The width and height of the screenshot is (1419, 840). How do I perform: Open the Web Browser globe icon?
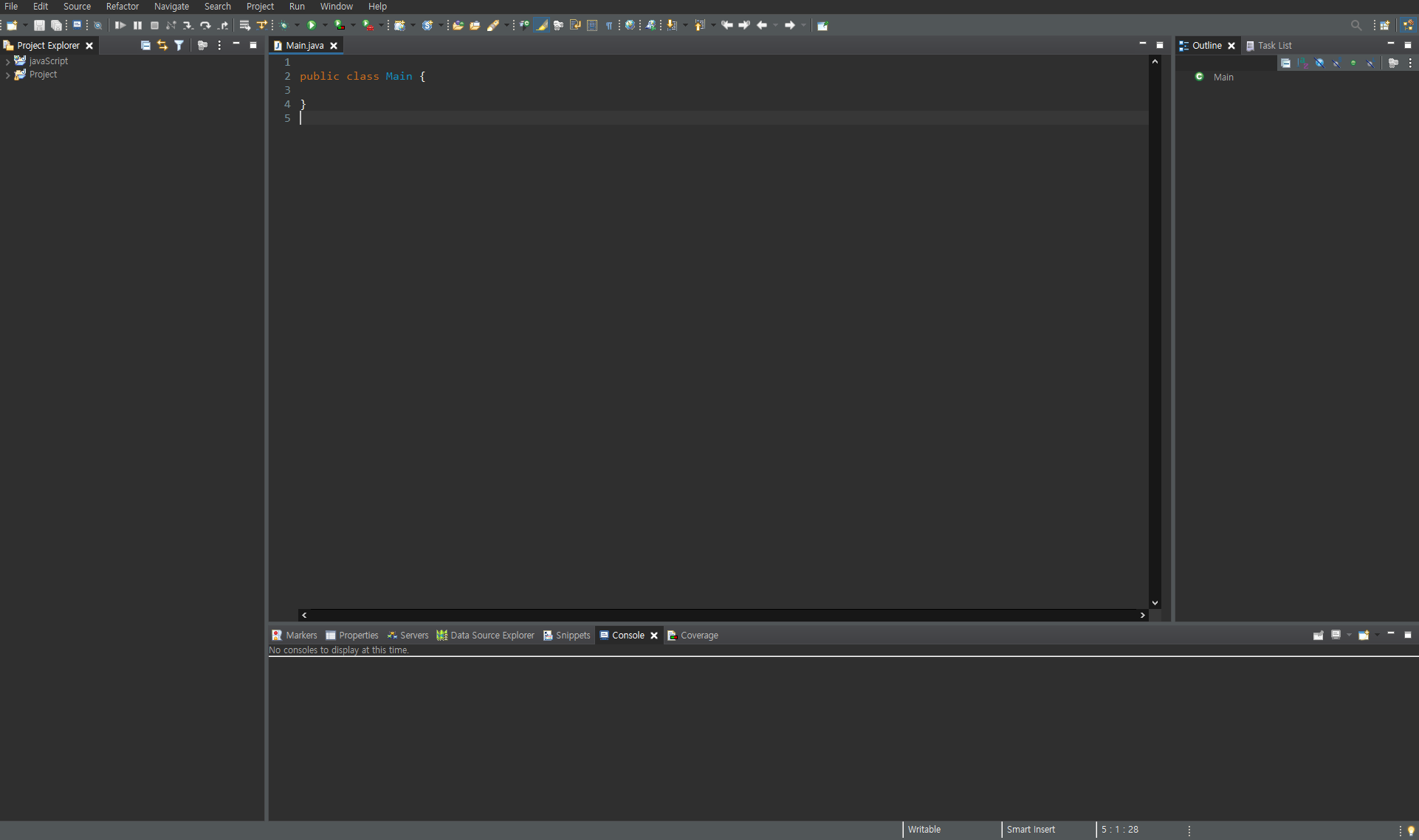coord(630,25)
